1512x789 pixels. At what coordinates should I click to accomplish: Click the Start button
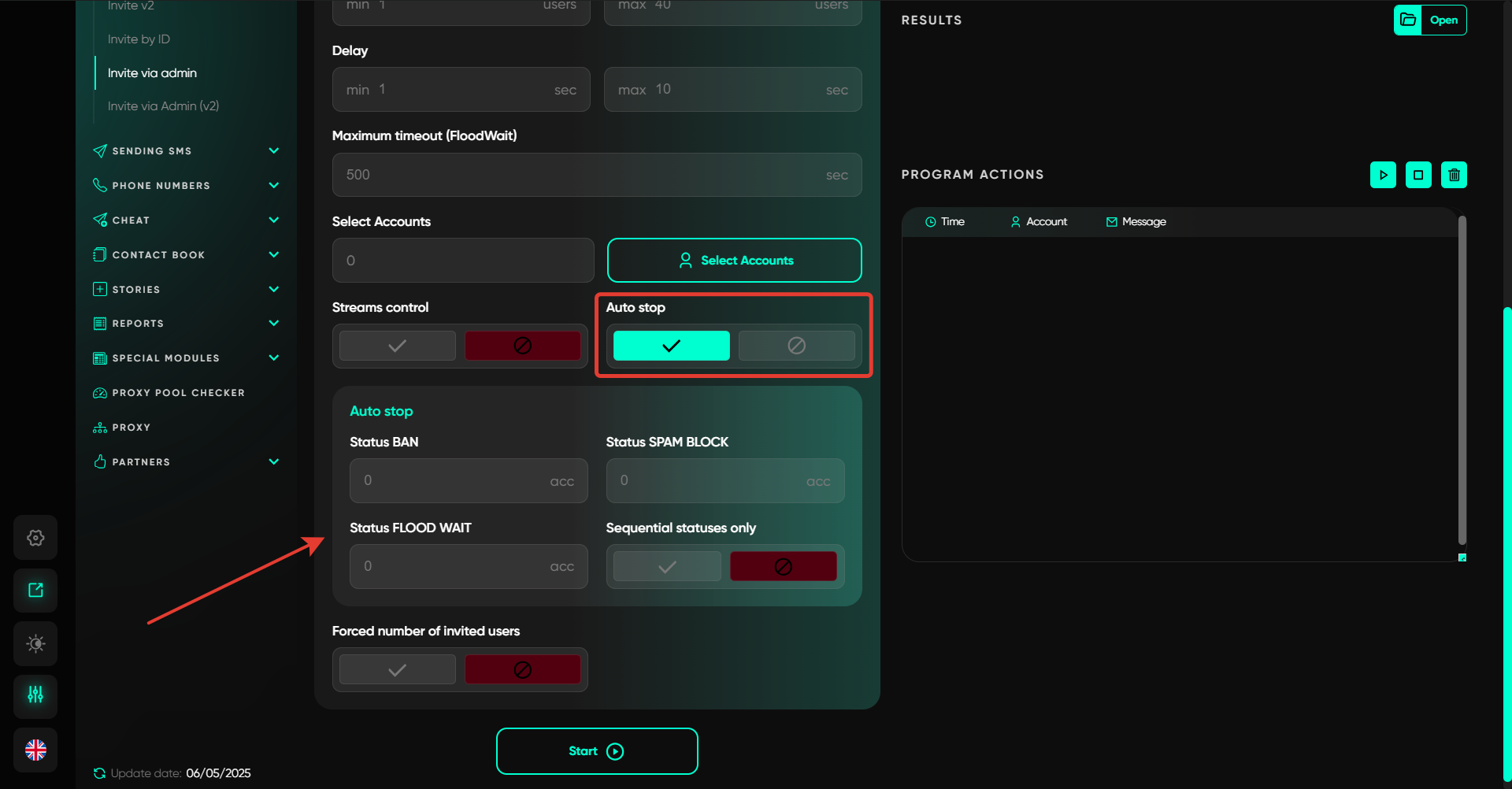click(x=596, y=751)
